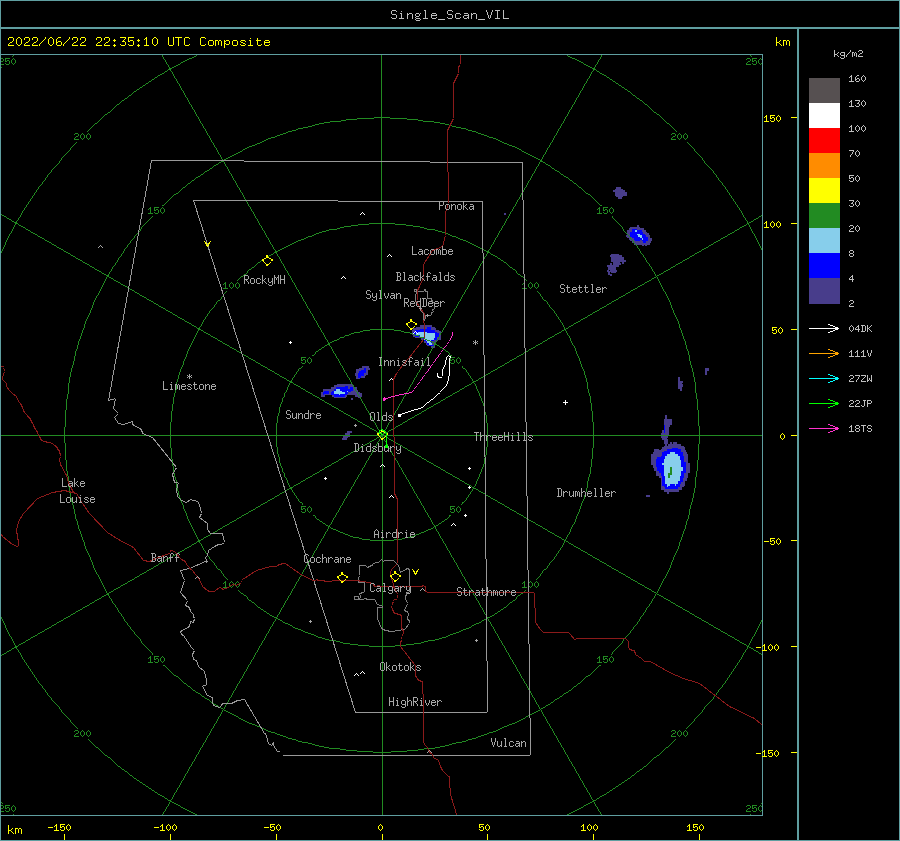
Task: Click the HighRiver town label
Action: tap(415, 702)
